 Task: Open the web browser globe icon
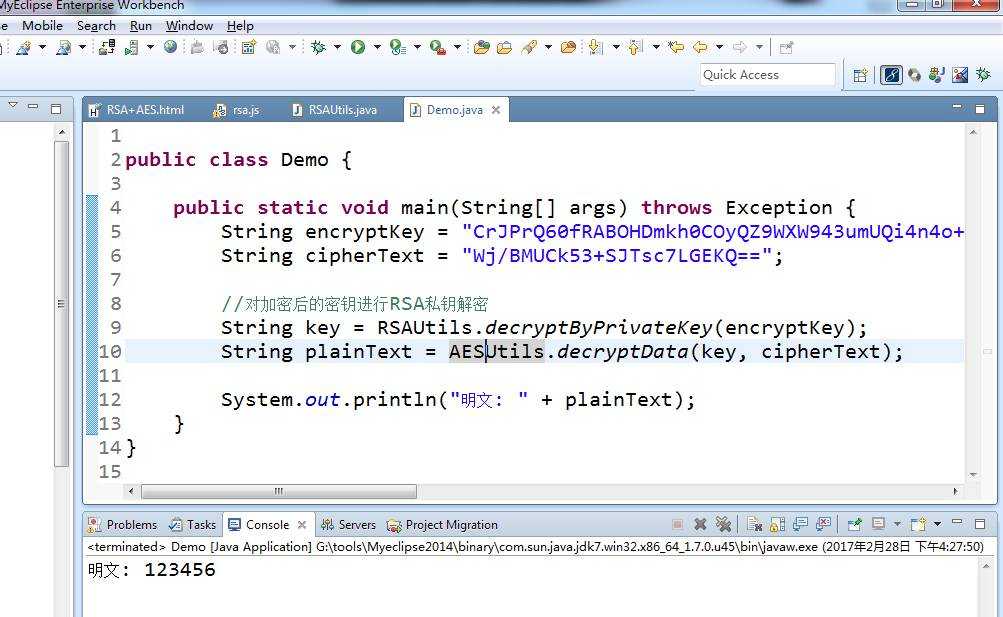coord(170,47)
